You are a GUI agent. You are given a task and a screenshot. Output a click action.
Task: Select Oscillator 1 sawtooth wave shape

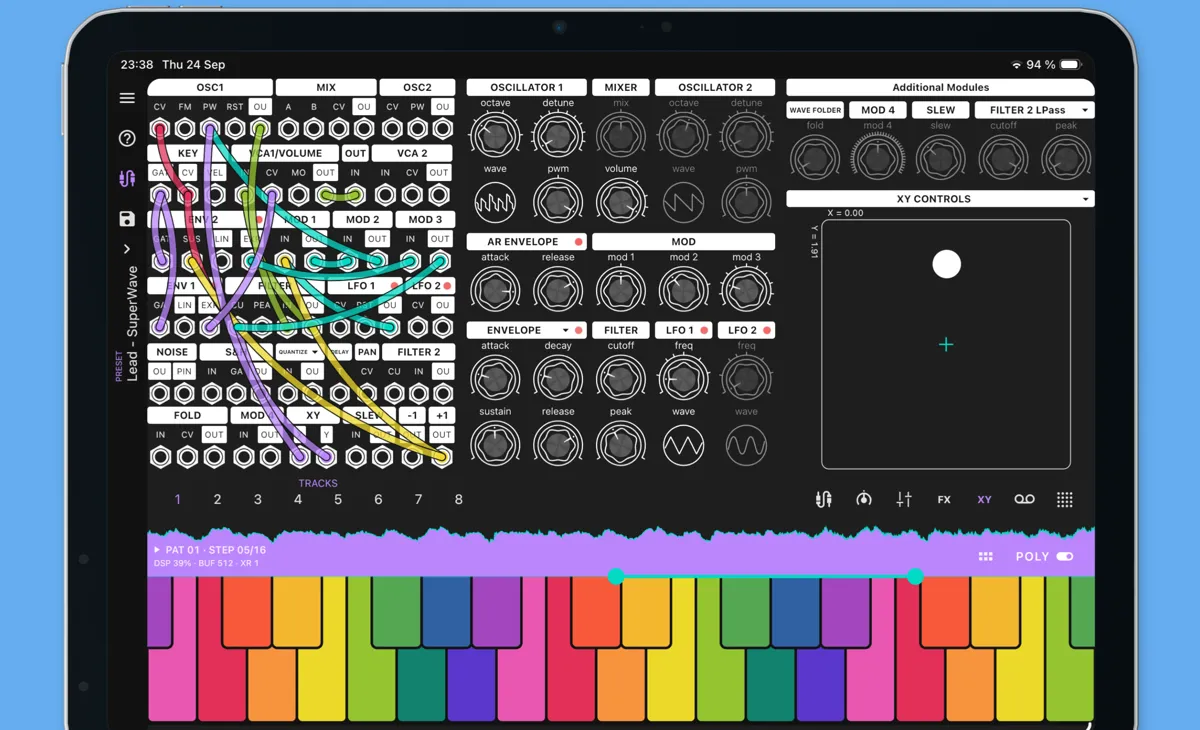tap(495, 203)
